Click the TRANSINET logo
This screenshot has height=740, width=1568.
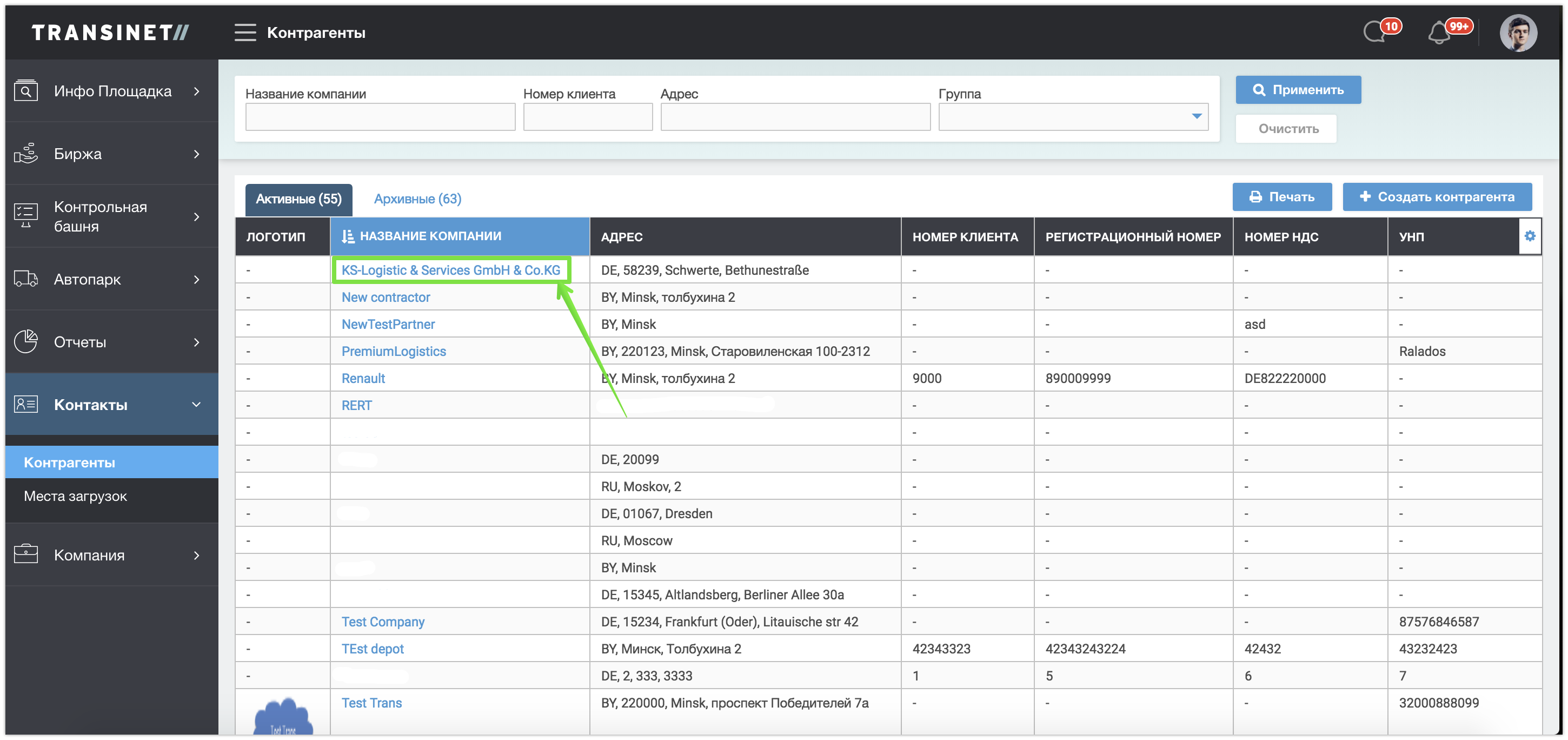pyautogui.click(x=110, y=32)
